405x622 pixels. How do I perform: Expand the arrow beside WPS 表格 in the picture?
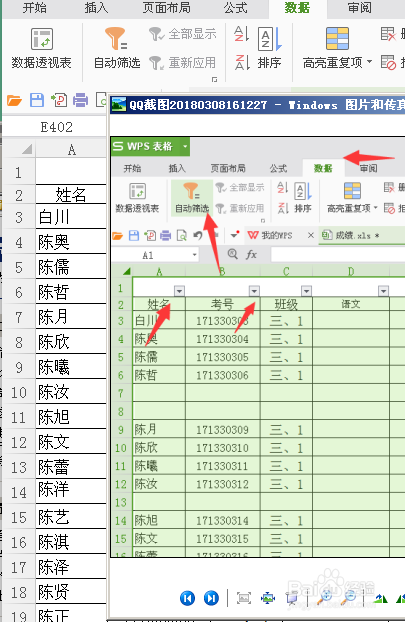tap(185, 146)
